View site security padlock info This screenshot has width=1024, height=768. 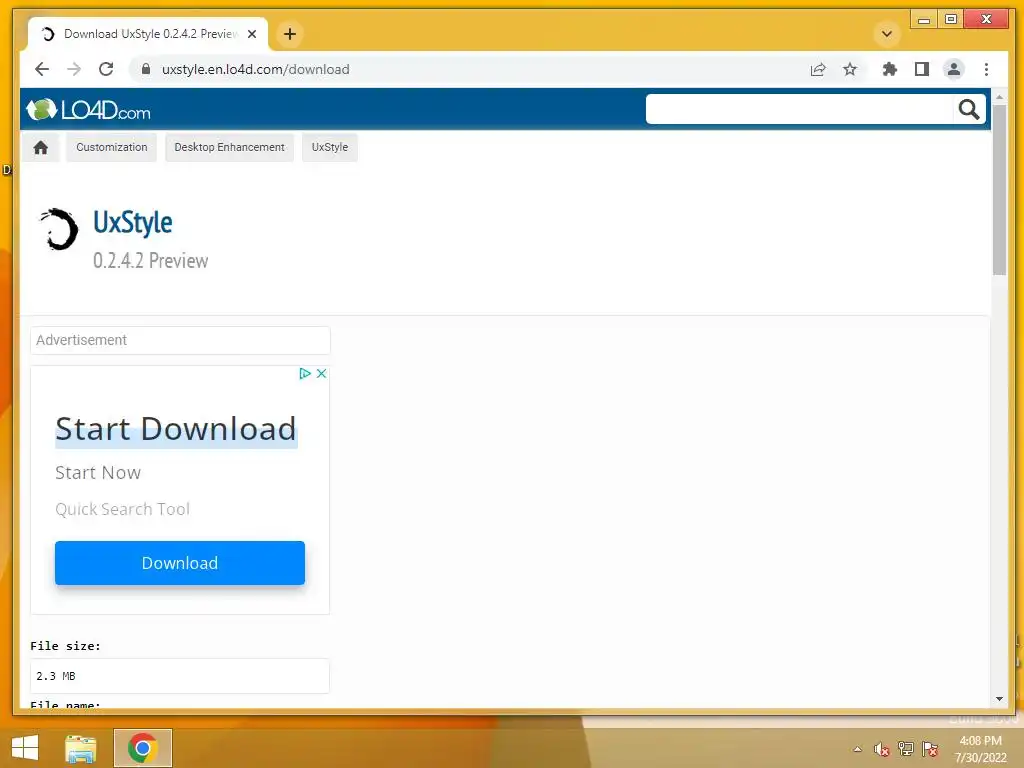tap(146, 69)
